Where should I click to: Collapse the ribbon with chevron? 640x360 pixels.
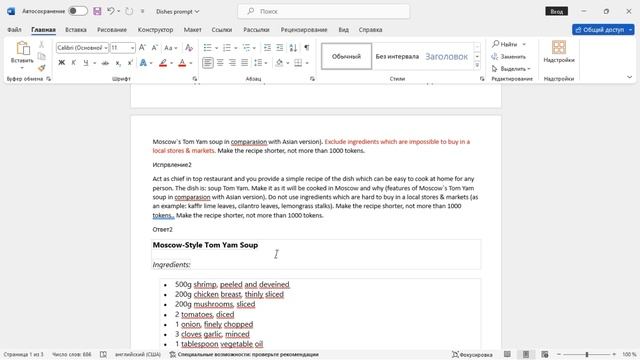pos(629,77)
